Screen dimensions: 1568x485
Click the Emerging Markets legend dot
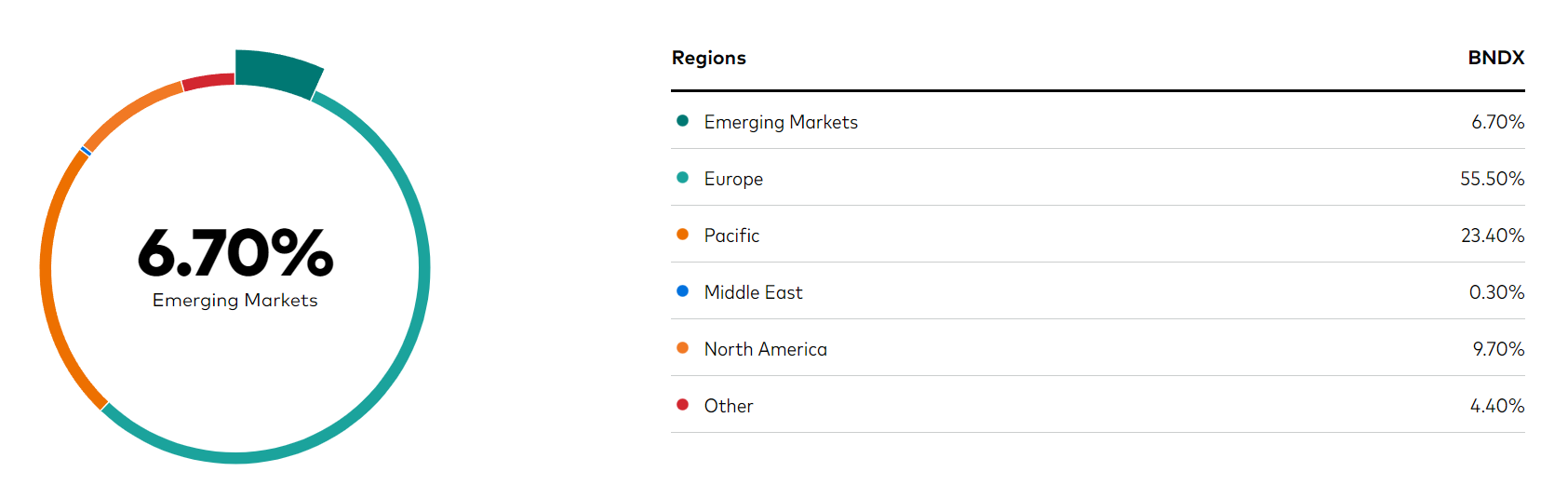point(682,121)
